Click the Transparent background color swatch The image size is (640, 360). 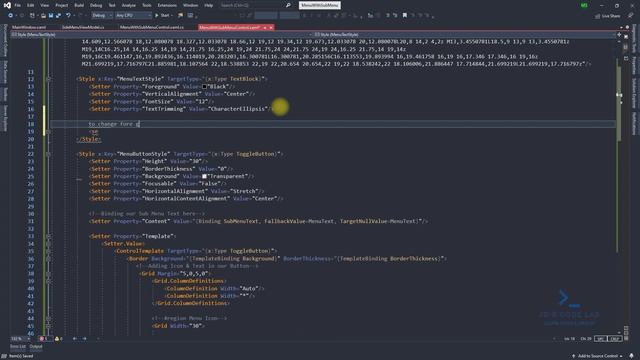point(204,176)
